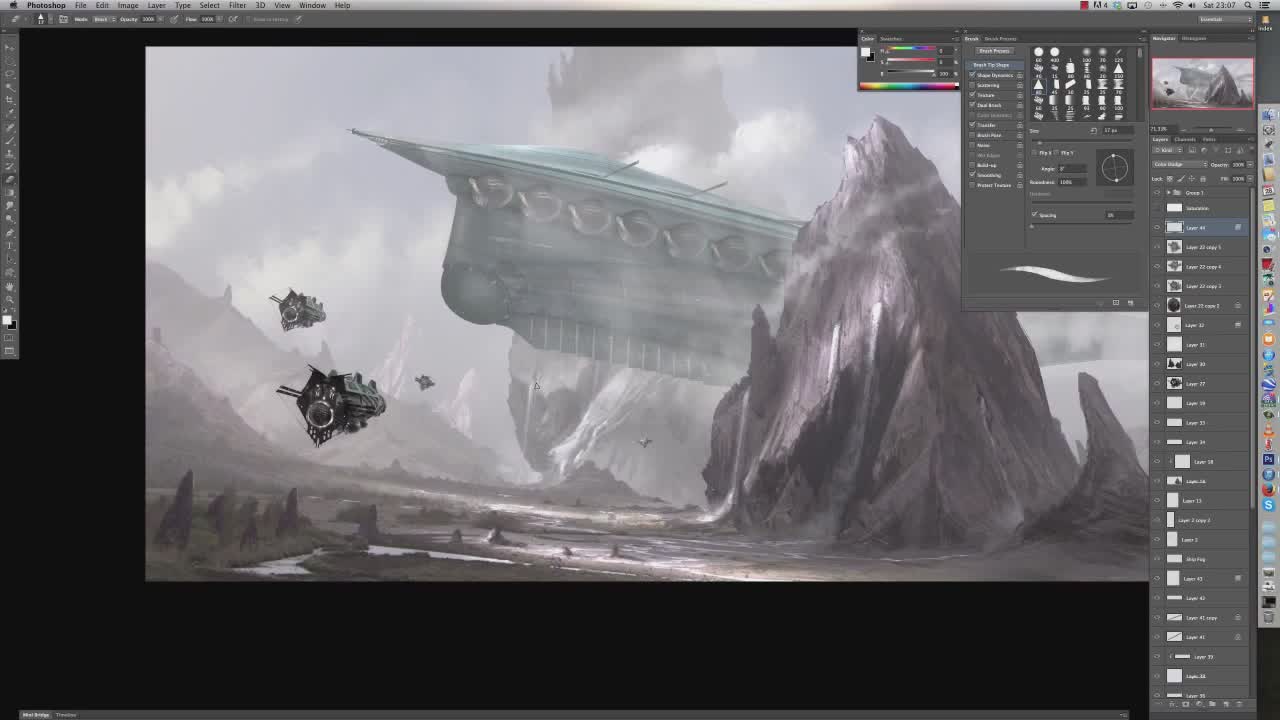Pick the Crop tool
Viewport: 1280px width, 720px height.
10,101
